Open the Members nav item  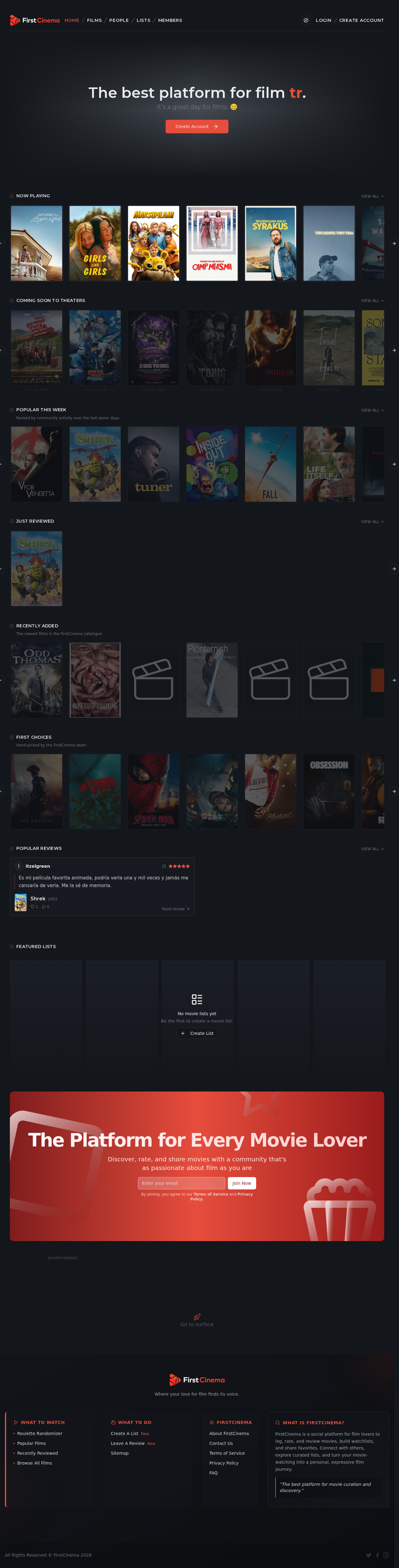170,20
